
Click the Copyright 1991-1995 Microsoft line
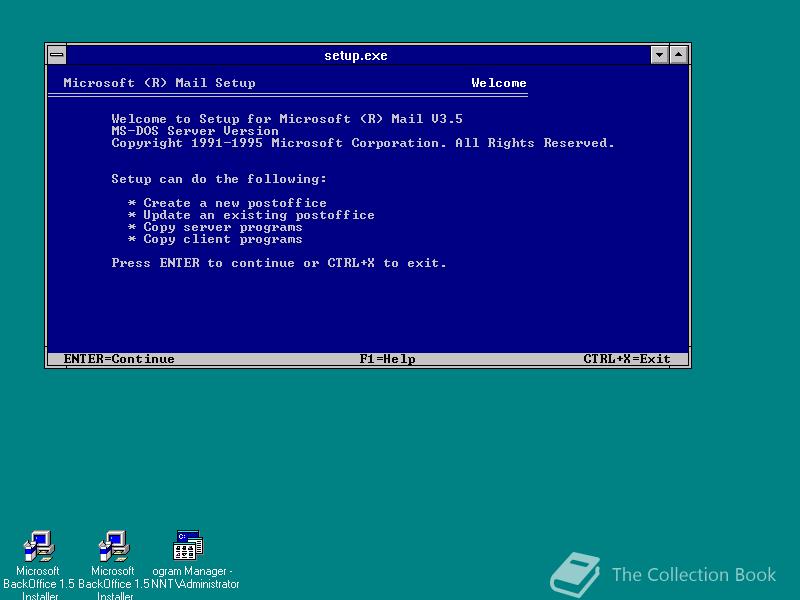click(x=363, y=143)
